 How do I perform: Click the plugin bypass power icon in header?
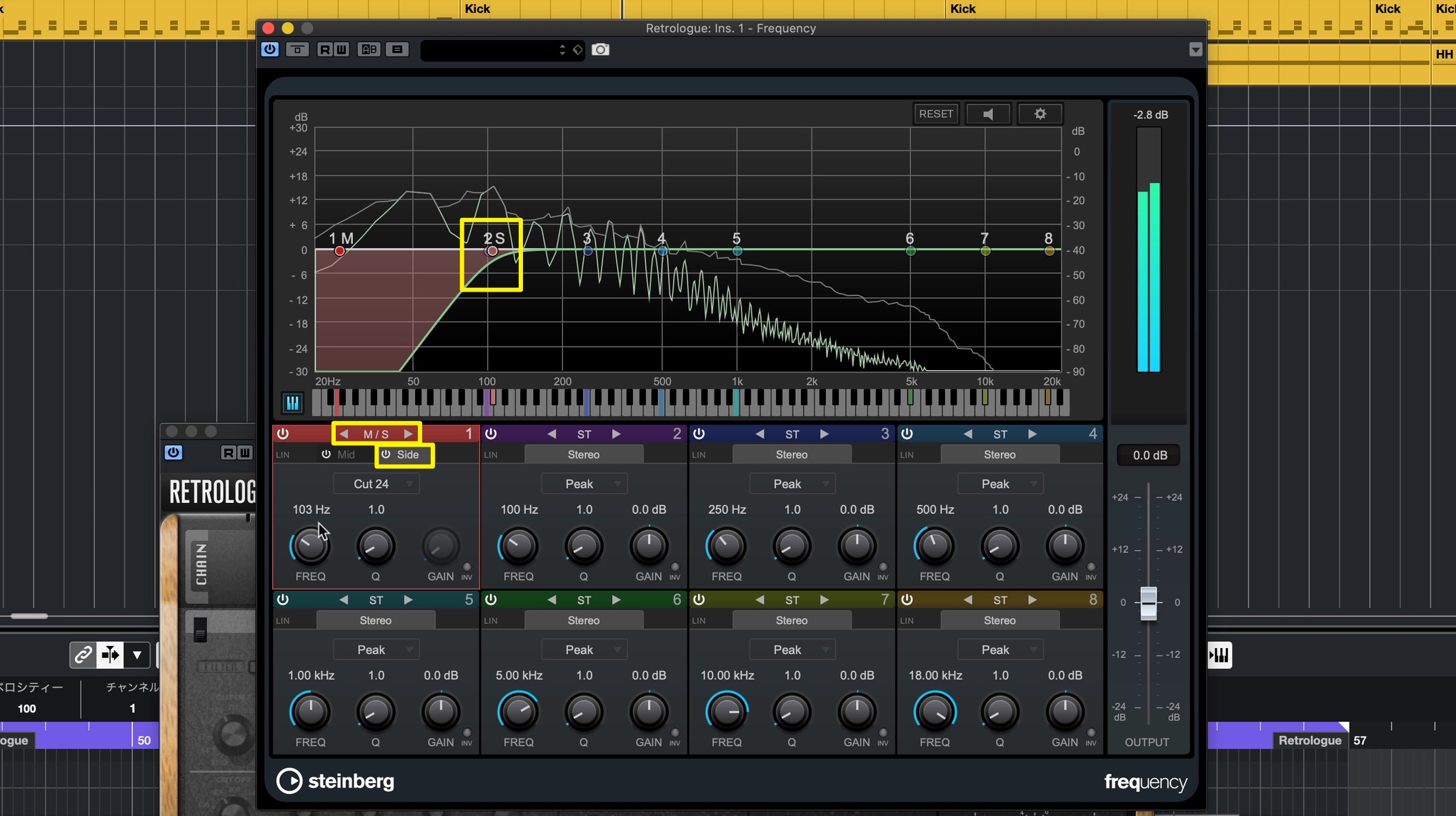[x=269, y=49]
